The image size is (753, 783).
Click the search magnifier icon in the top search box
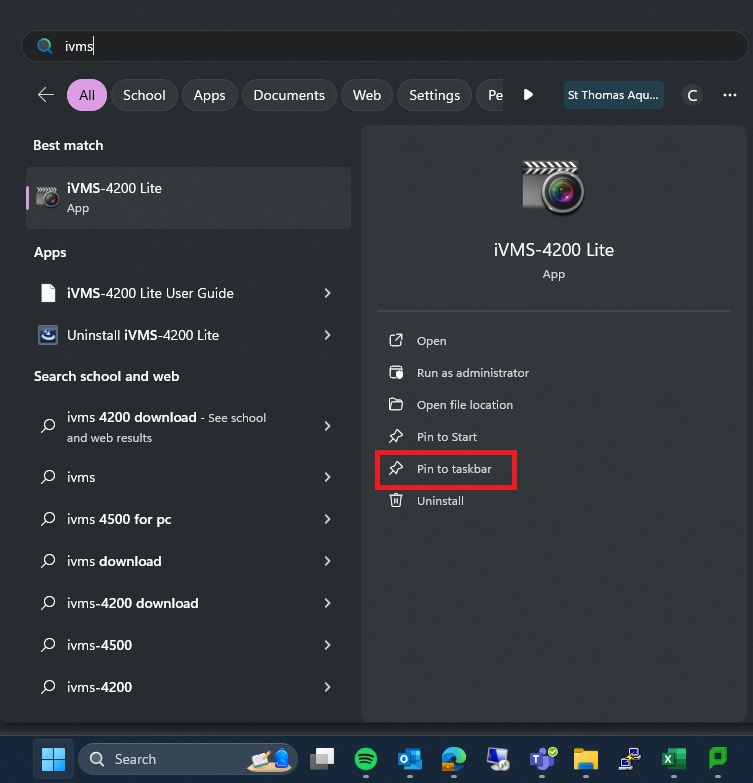(45, 46)
